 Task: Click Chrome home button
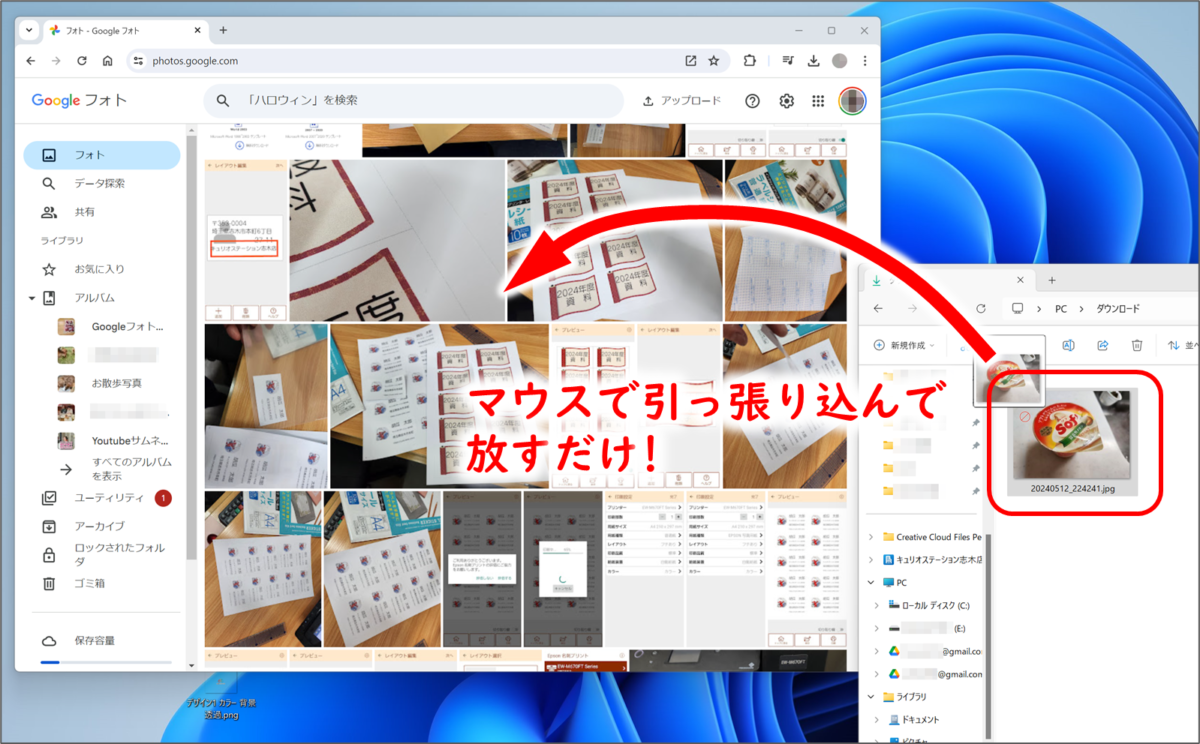tap(108, 61)
